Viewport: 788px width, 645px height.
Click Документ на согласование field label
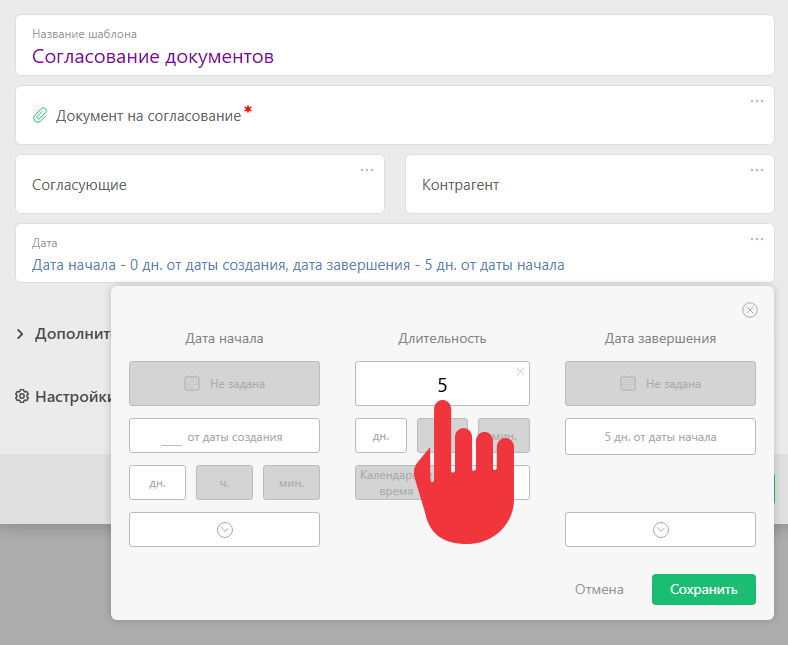pos(148,116)
